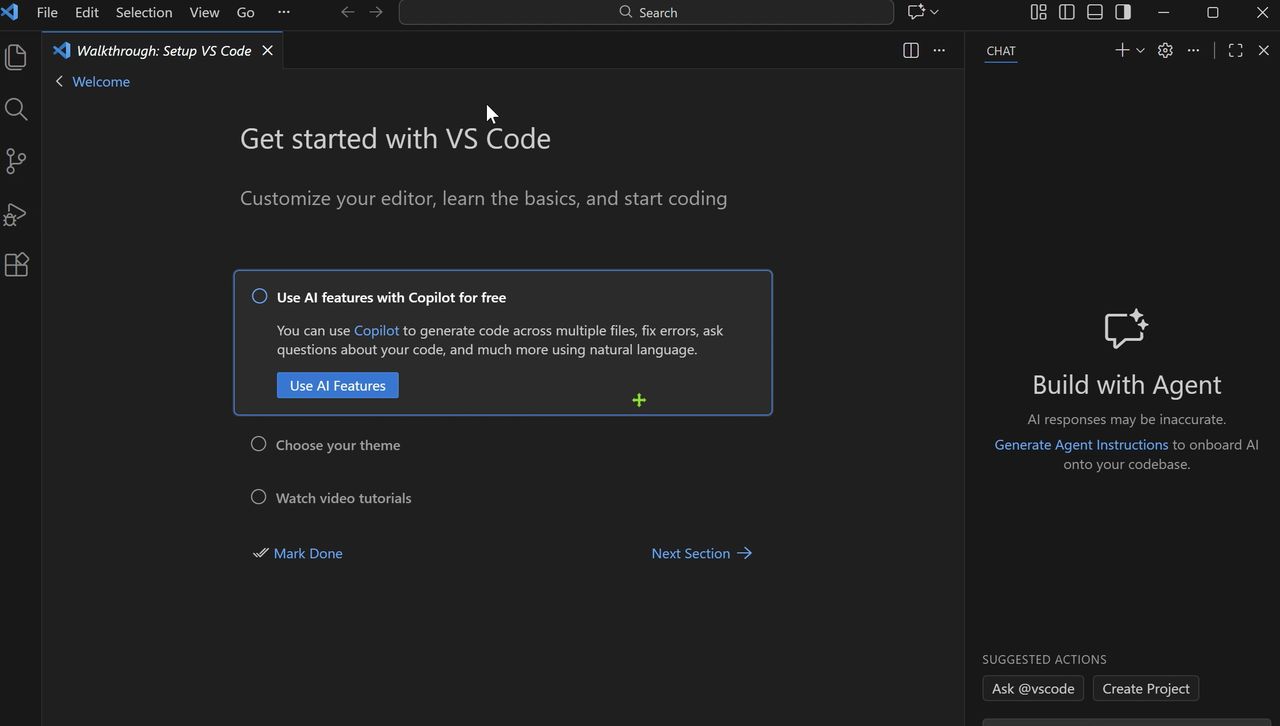Expand the new chat dropdown arrow
Viewport: 1280px width, 726px height.
1140,50
